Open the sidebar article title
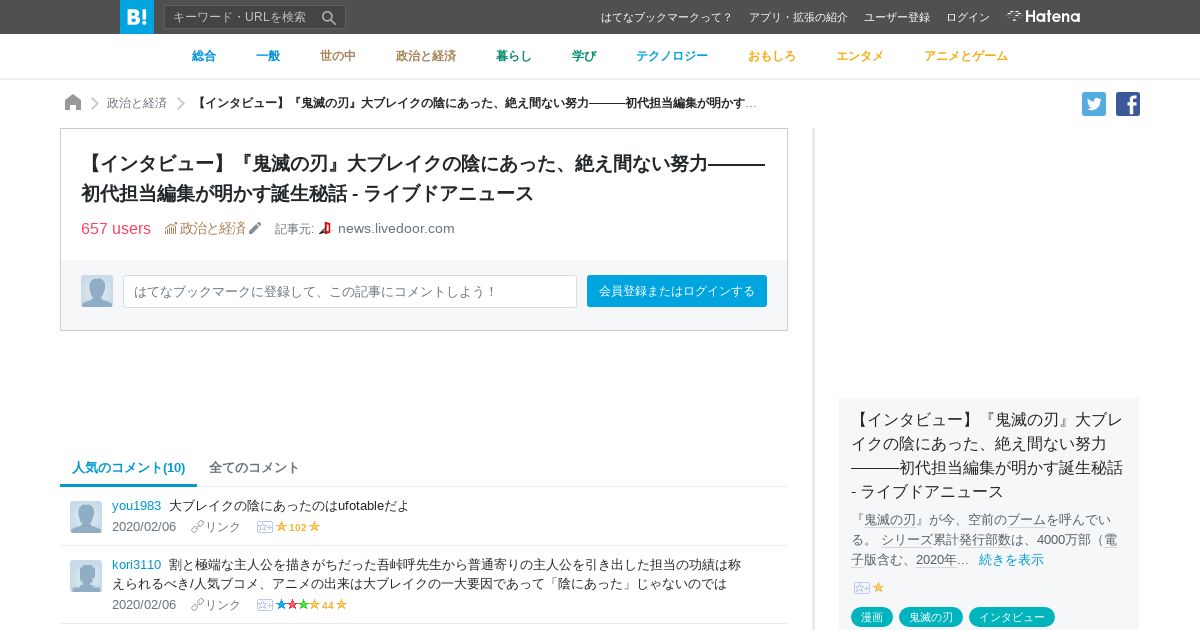Viewport: 1200px width, 630px height. 987,455
